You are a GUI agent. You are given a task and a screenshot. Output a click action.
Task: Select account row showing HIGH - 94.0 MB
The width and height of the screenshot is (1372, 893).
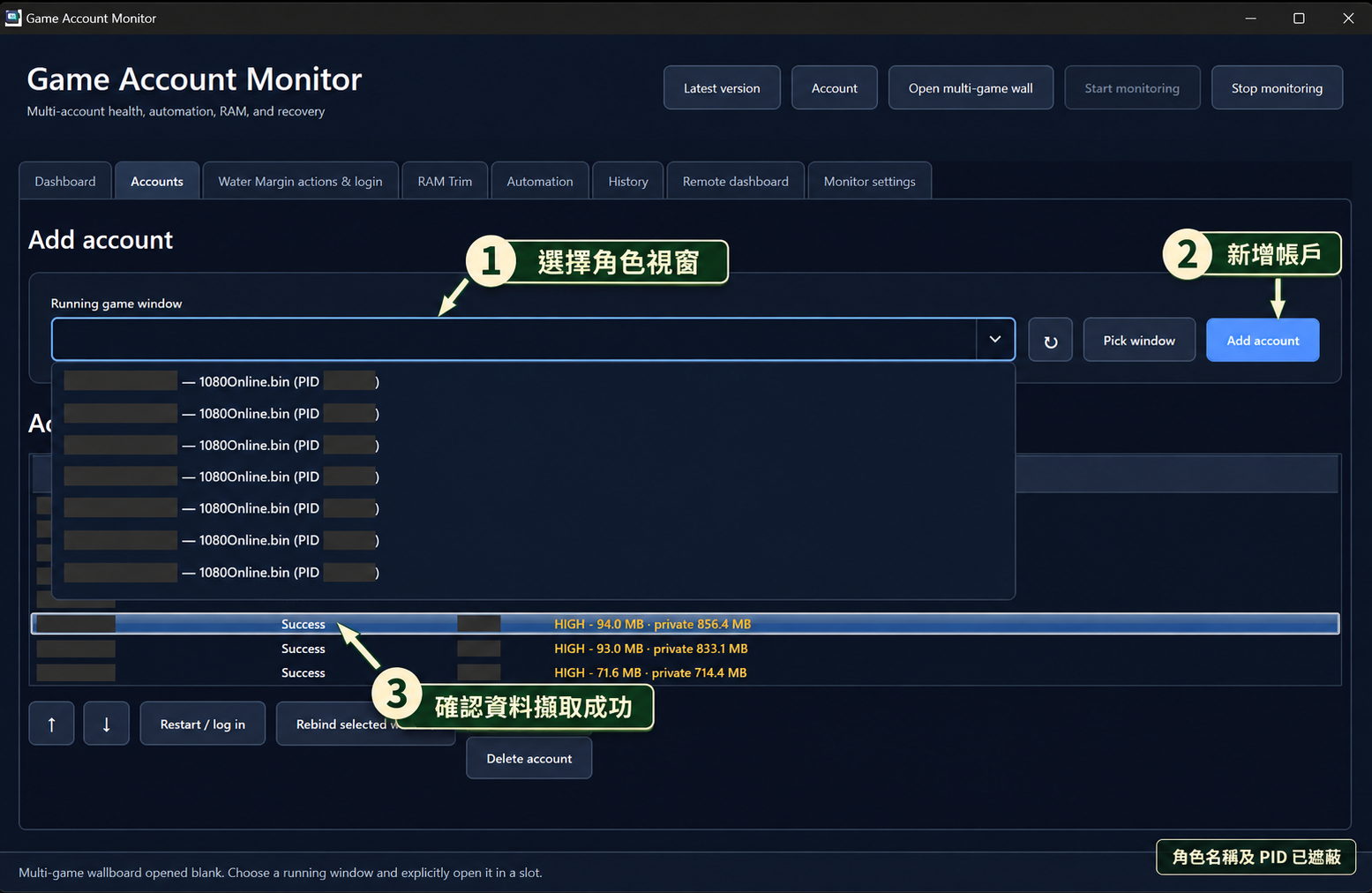686,624
